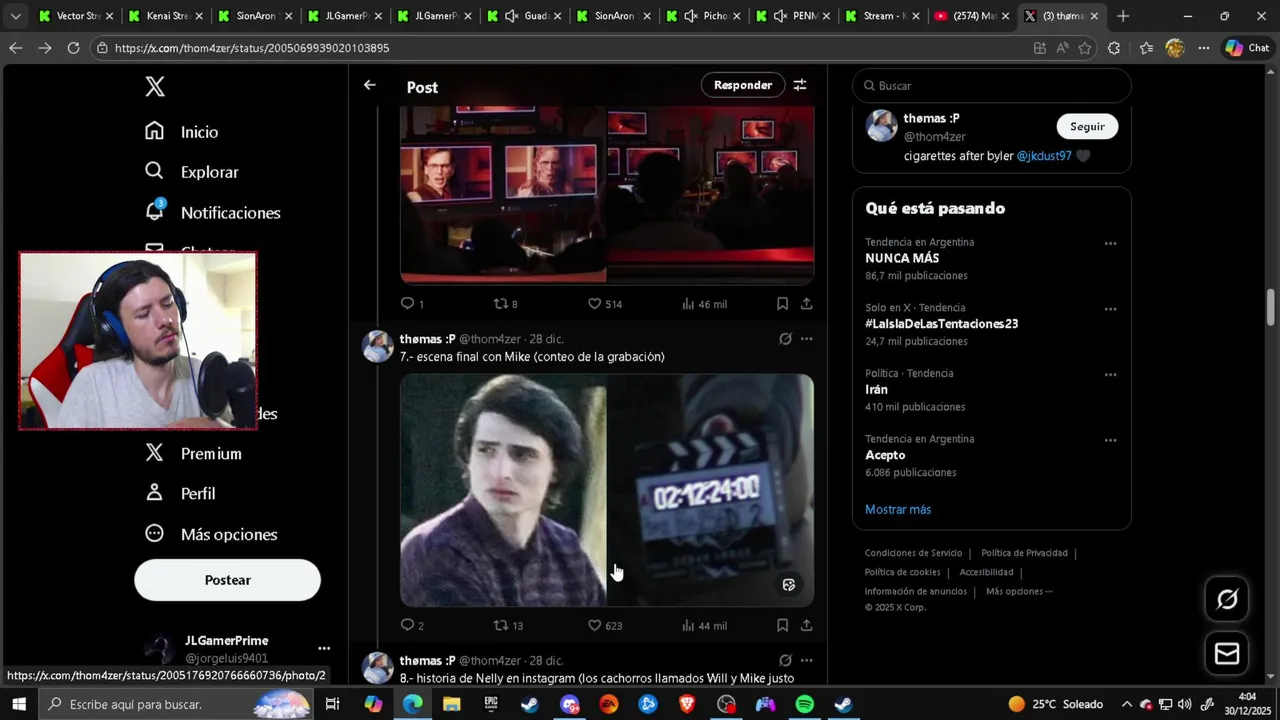Open Brave browser from the taskbar
The width and height of the screenshot is (1280, 720).
687,704
